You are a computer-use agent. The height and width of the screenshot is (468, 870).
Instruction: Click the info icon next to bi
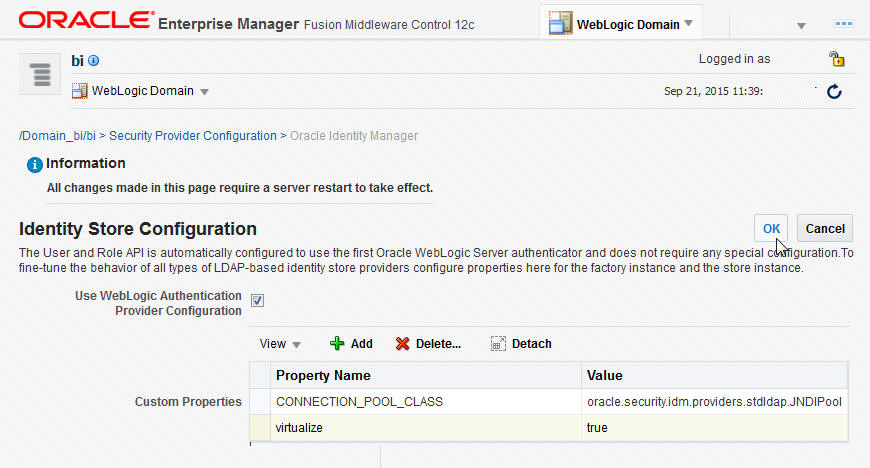(x=94, y=61)
